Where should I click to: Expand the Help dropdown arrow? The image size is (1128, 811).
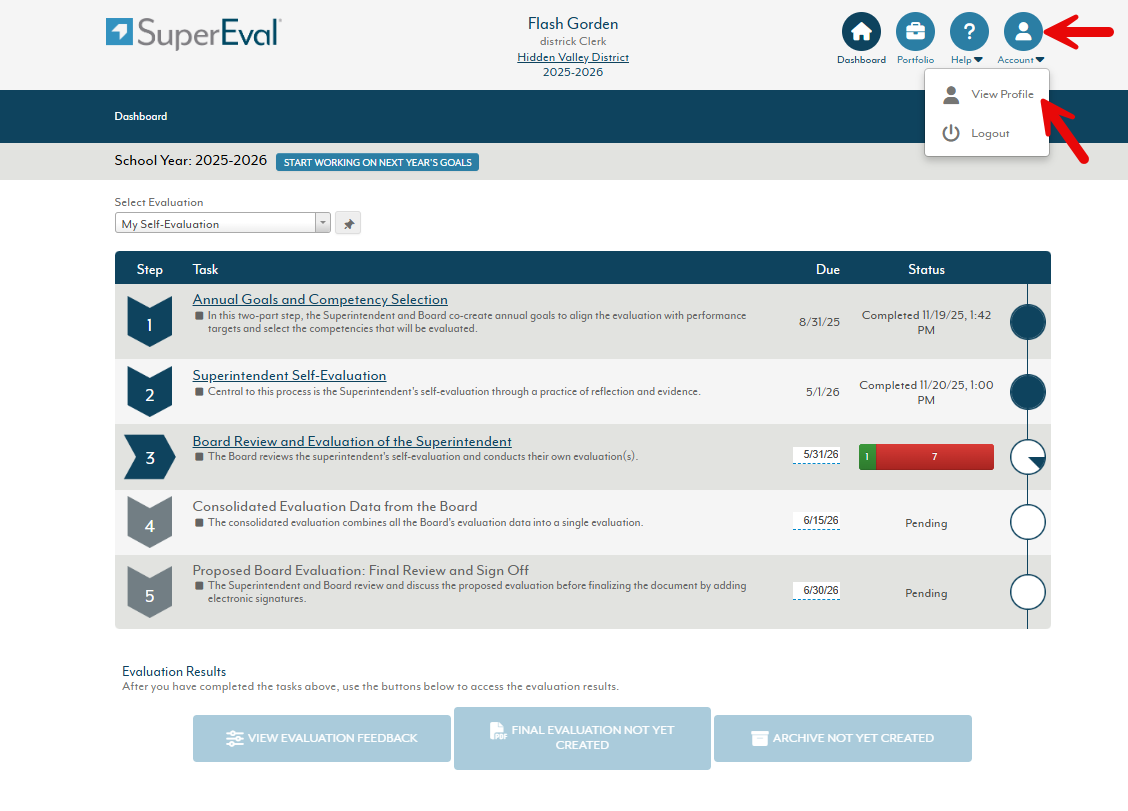pyautogui.click(x=978, y=60)
